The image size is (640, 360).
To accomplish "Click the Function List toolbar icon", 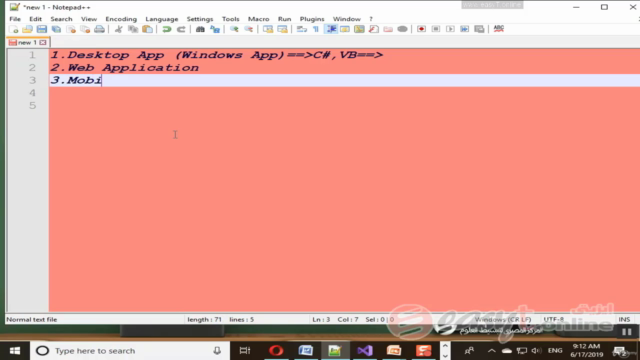I will 373,29.
